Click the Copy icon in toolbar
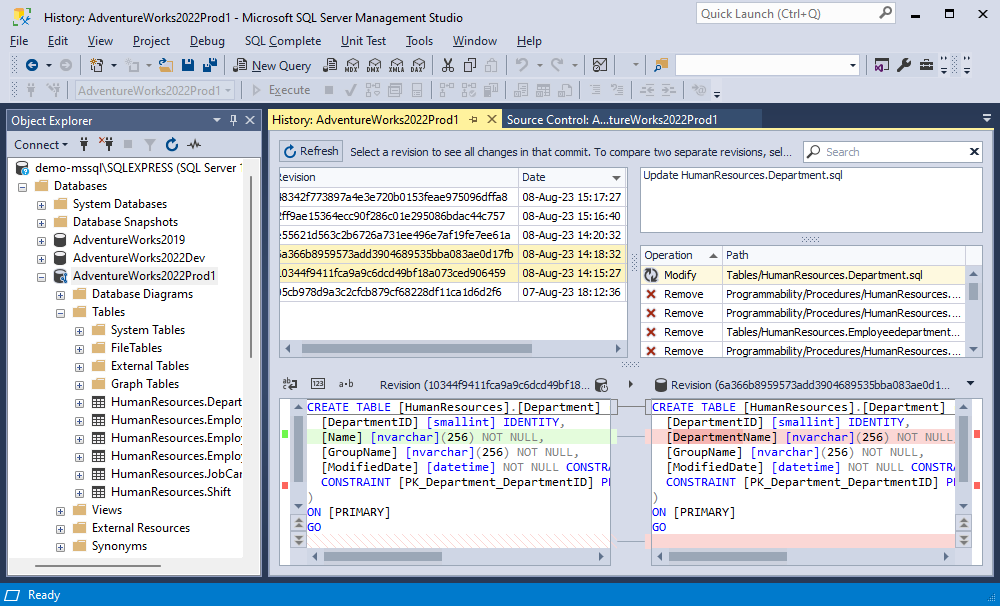 [x=470, y=65]
